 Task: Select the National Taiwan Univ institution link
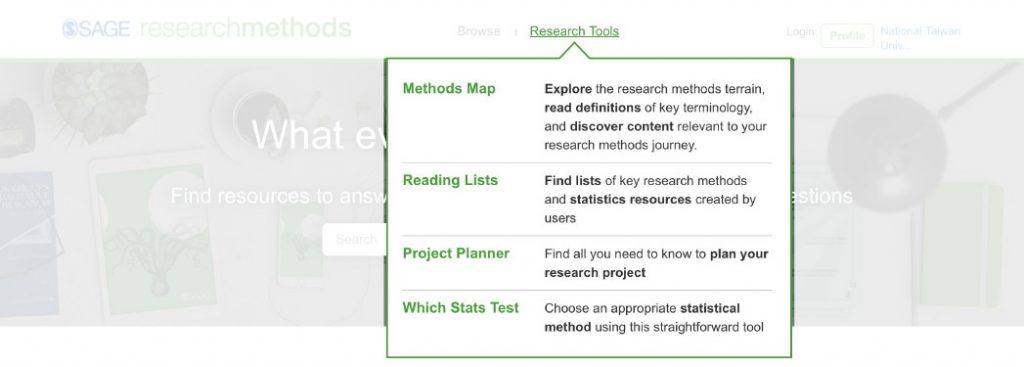[x=920, y=38]
